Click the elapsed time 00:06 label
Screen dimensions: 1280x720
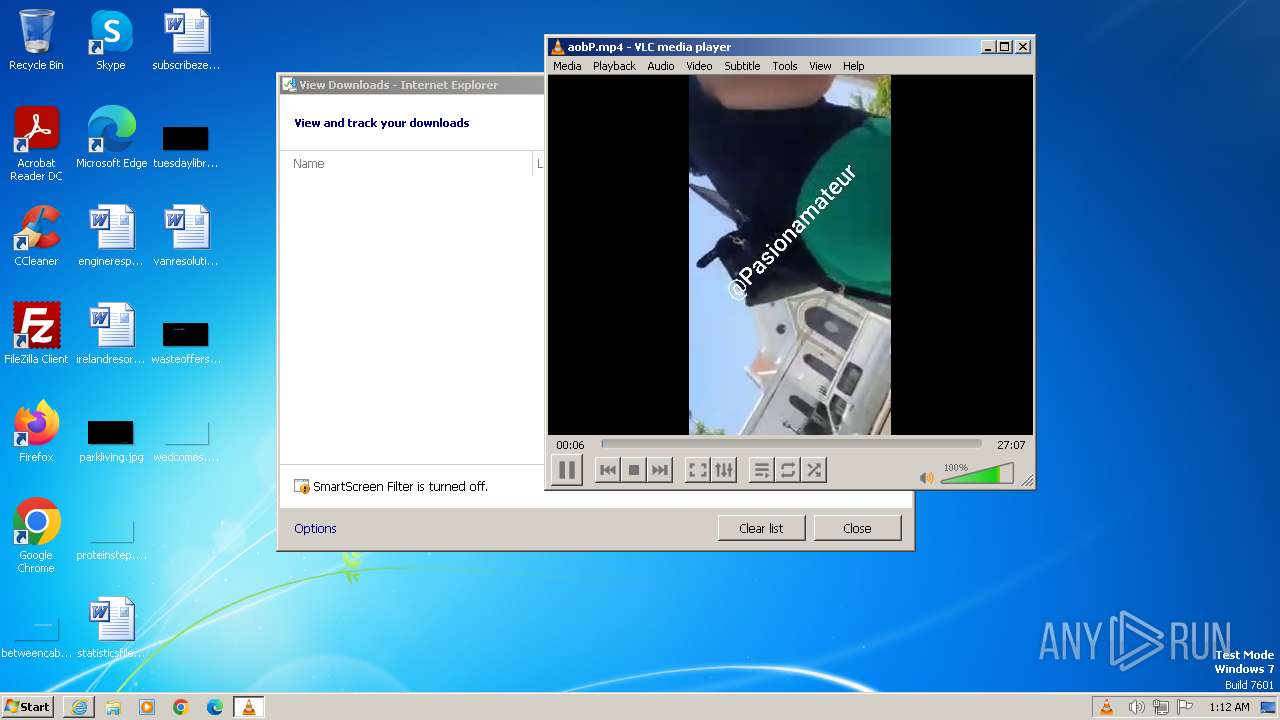[x=570, y=445]
